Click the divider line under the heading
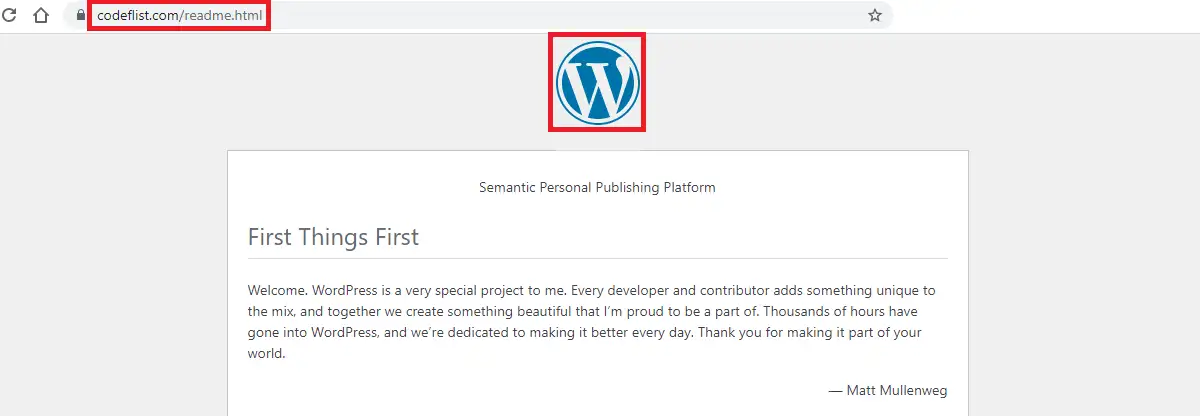 point(597,259)
